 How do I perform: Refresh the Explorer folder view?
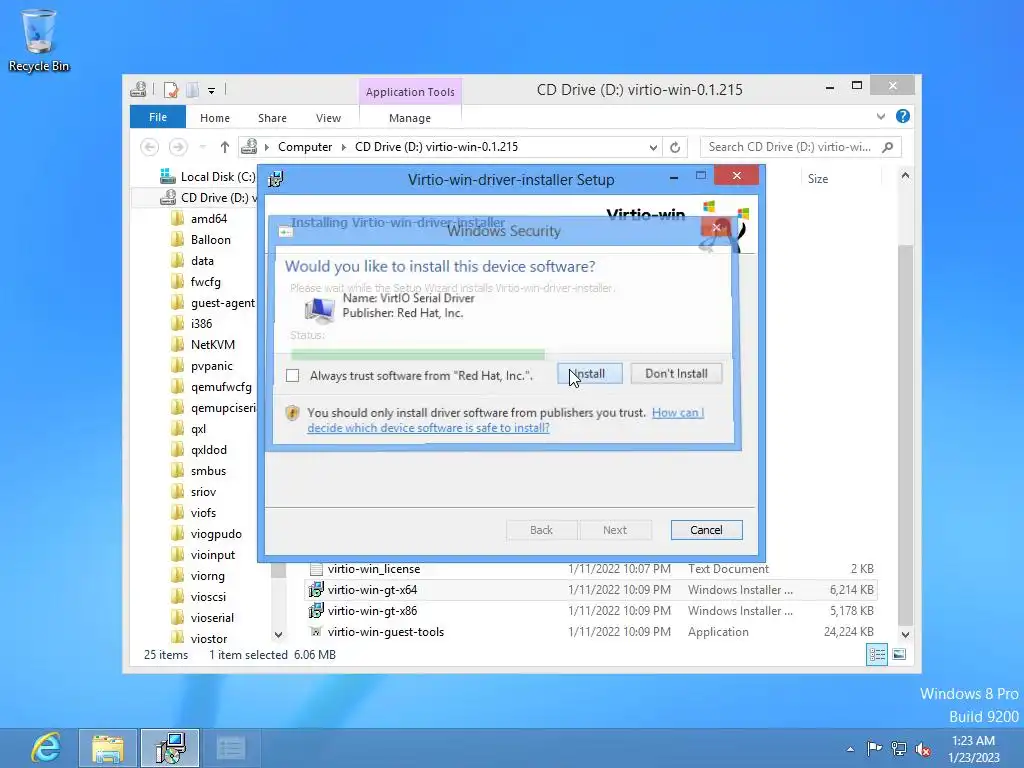[x=675, y=148]
